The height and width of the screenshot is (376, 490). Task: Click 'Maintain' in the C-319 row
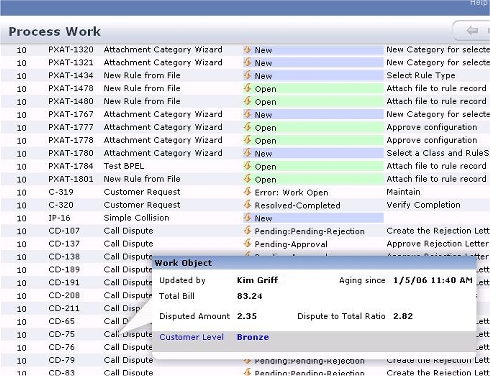coord(403,192)
